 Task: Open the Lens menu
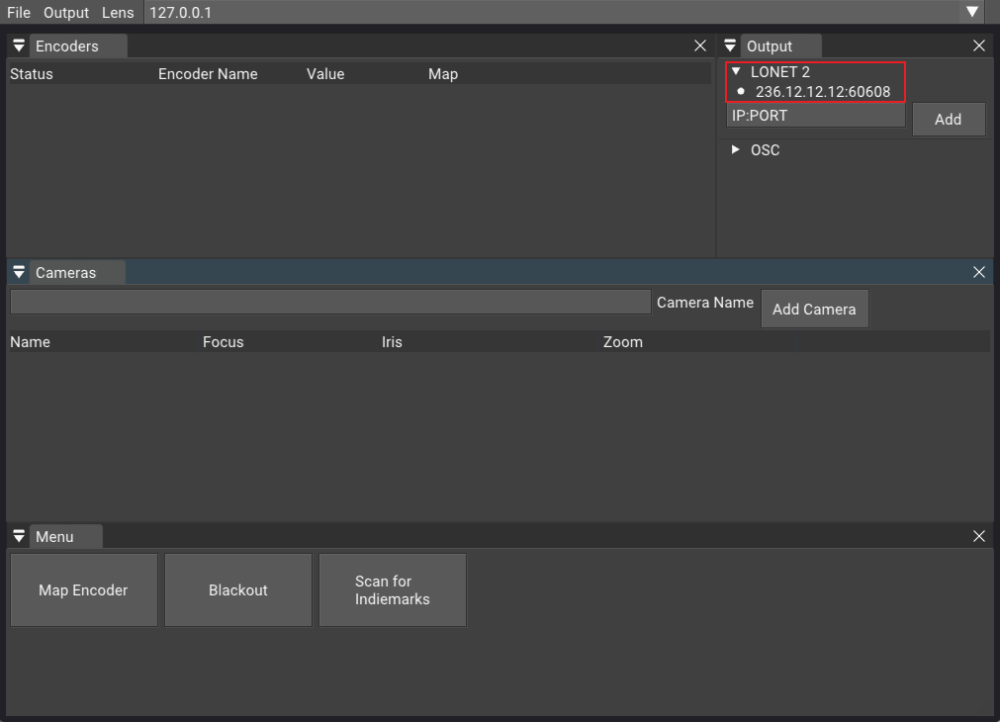point(118,13)
